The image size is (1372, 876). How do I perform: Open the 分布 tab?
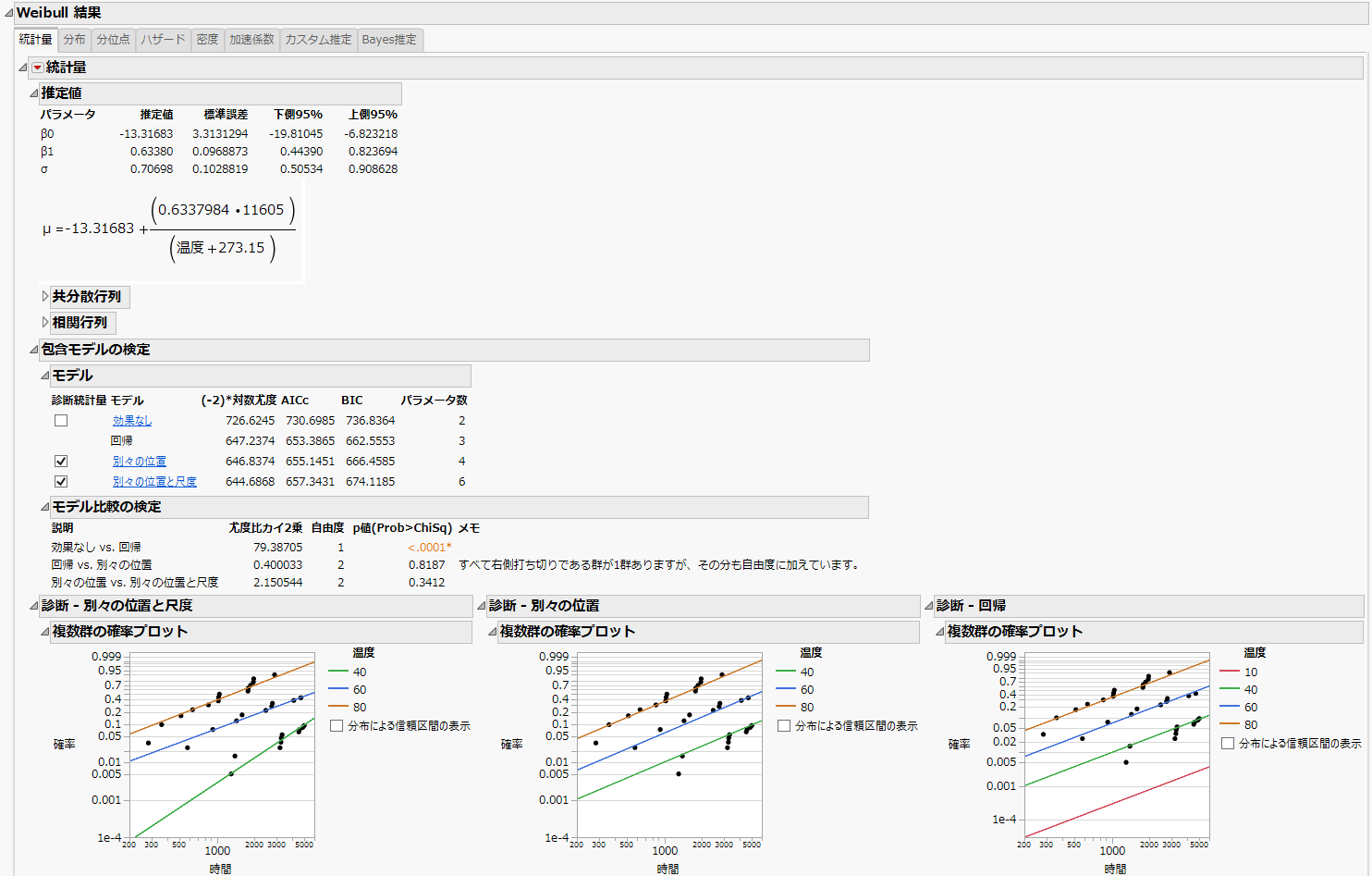tap(74, 40)
